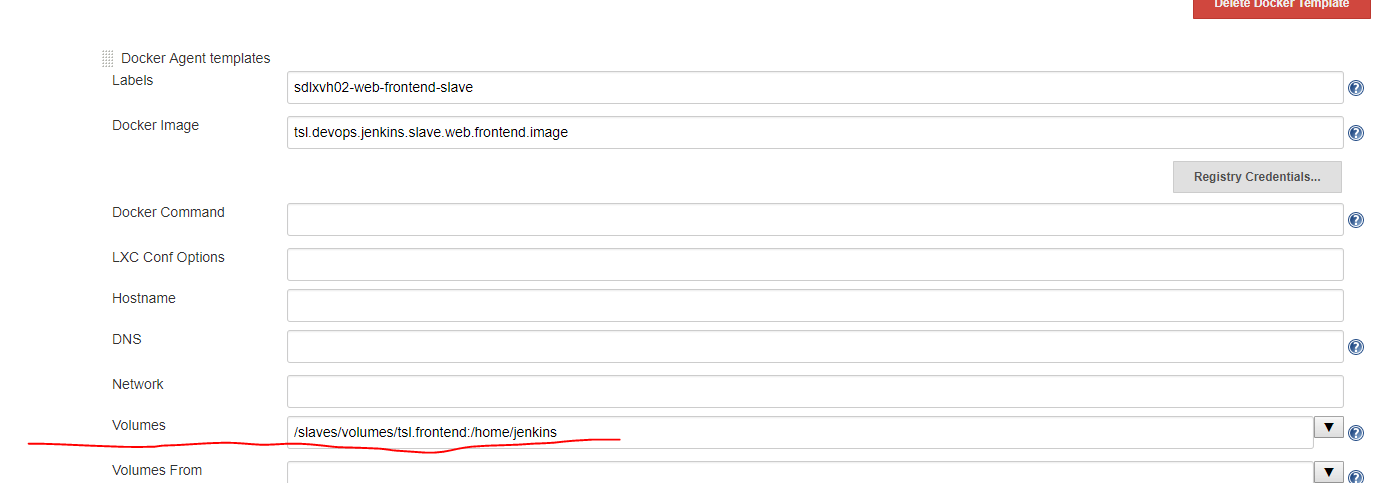Click the Network text field
Viewport: 1391px width, 483px height.
(x=814, y=392)
